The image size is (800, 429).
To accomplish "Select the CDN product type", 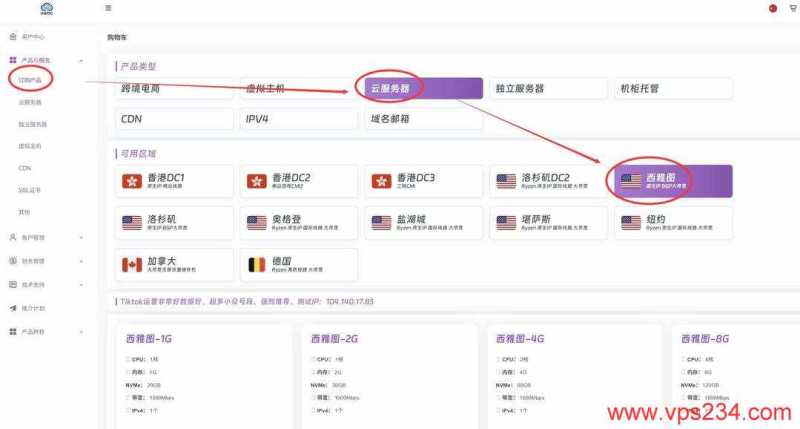I will (x=174, y=119).
